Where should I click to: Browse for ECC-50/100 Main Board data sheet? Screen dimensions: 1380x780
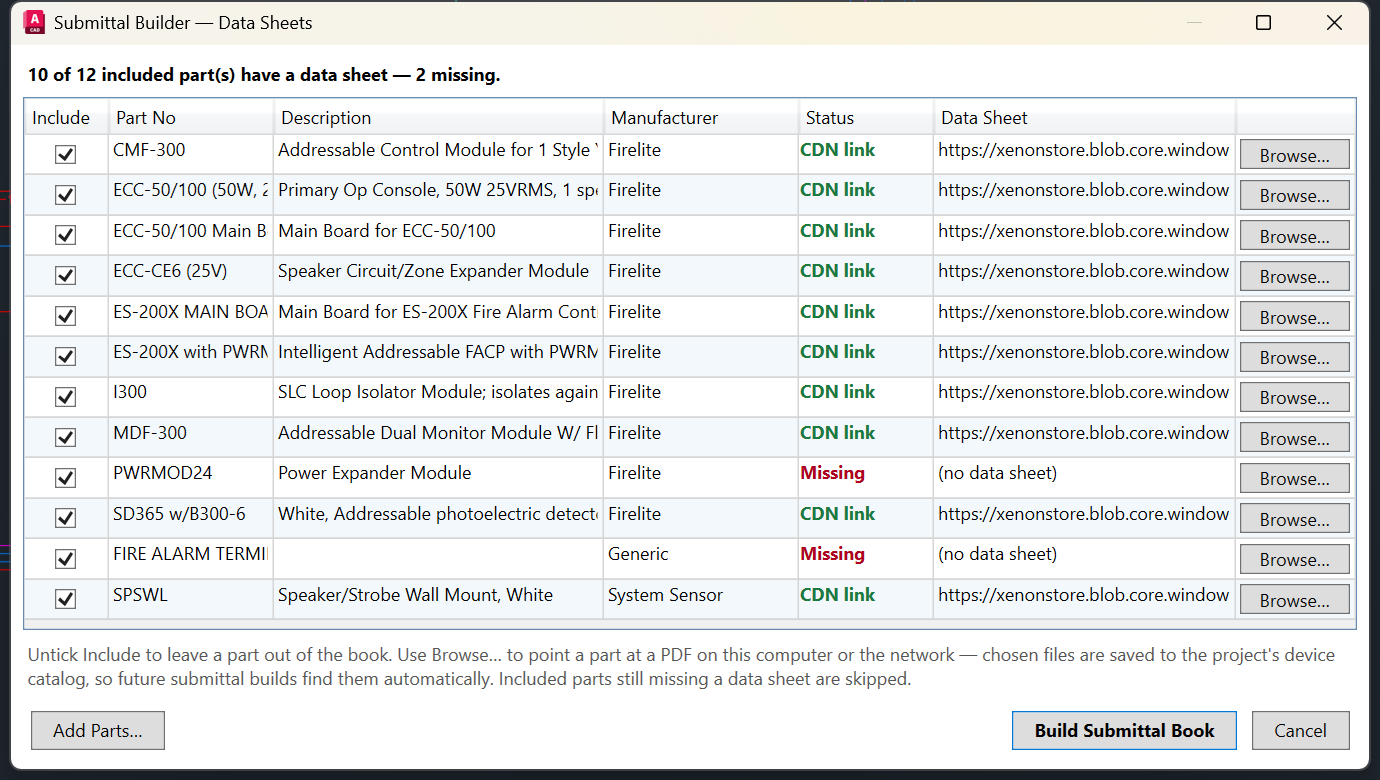(x=1294, y=236)
